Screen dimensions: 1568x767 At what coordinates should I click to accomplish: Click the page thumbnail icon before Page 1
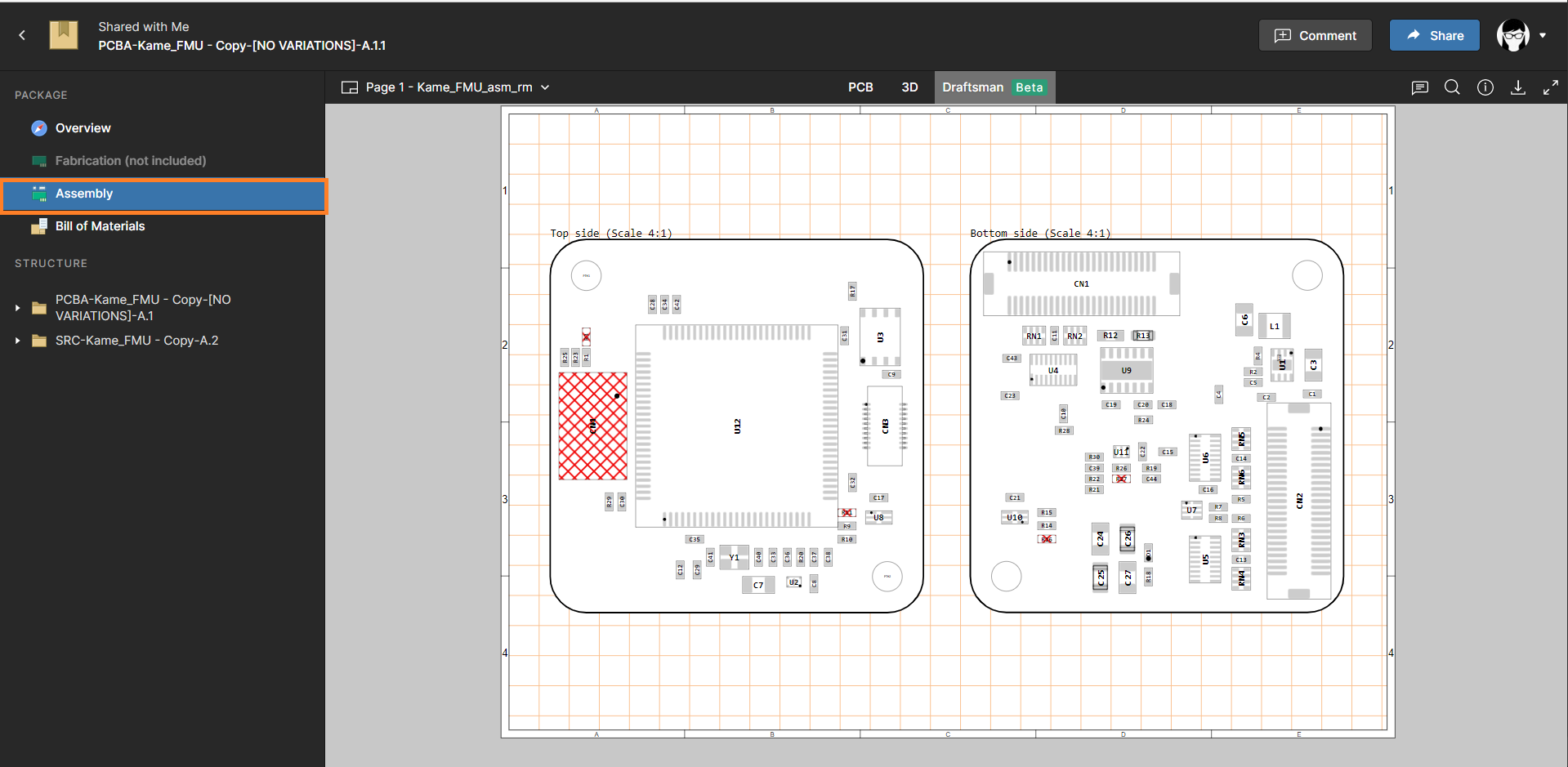click(349, 87)
